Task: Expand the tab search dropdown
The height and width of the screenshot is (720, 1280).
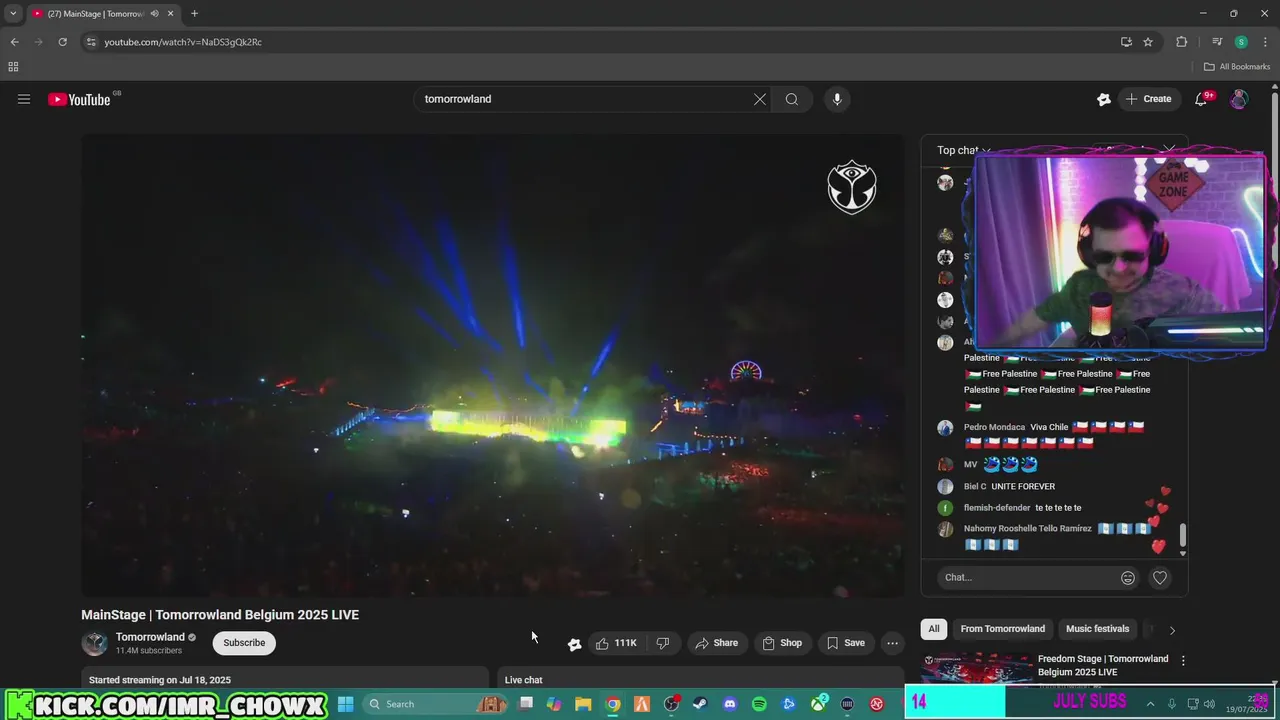Action: (x=13, y=14)
